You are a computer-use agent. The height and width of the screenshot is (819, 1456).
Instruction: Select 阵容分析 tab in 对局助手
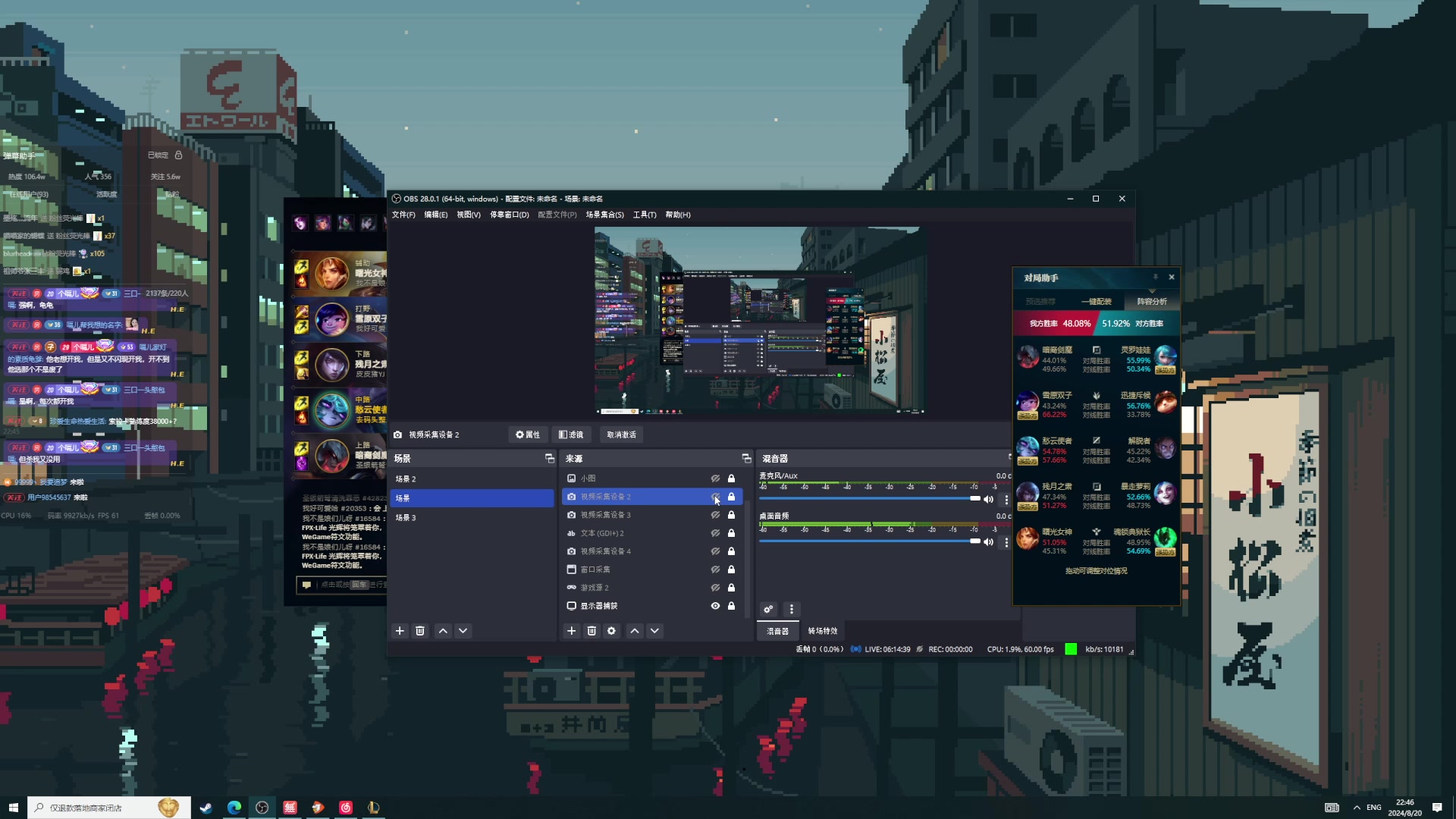point(1152,302)
